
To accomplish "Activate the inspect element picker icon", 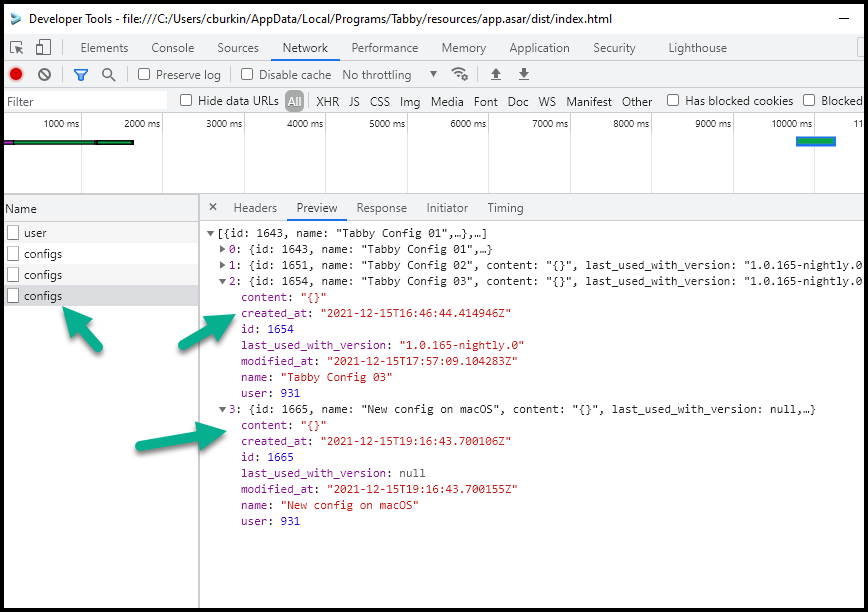I will point(17,48).
